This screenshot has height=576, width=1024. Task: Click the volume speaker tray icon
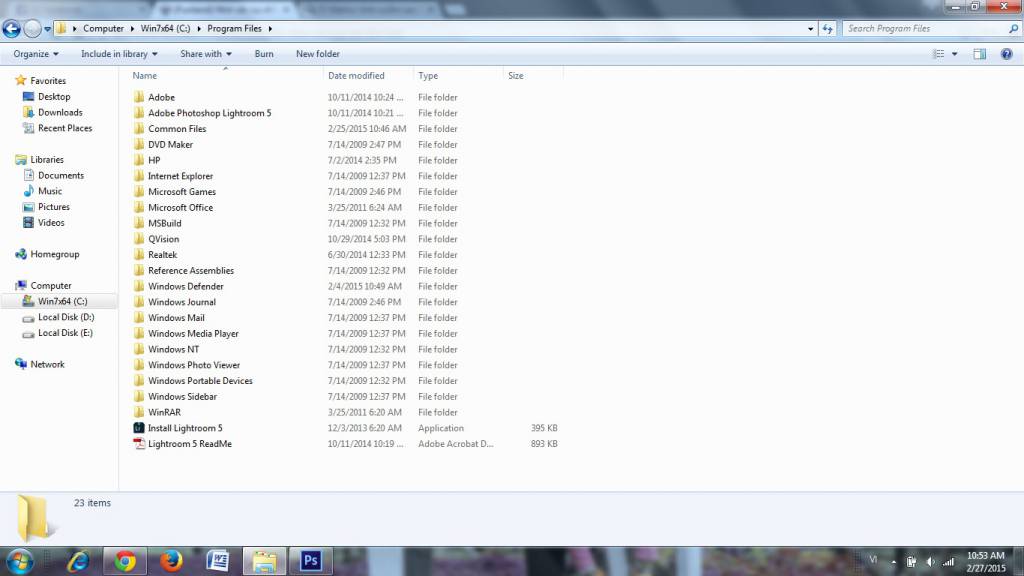(x=930, y=562)
